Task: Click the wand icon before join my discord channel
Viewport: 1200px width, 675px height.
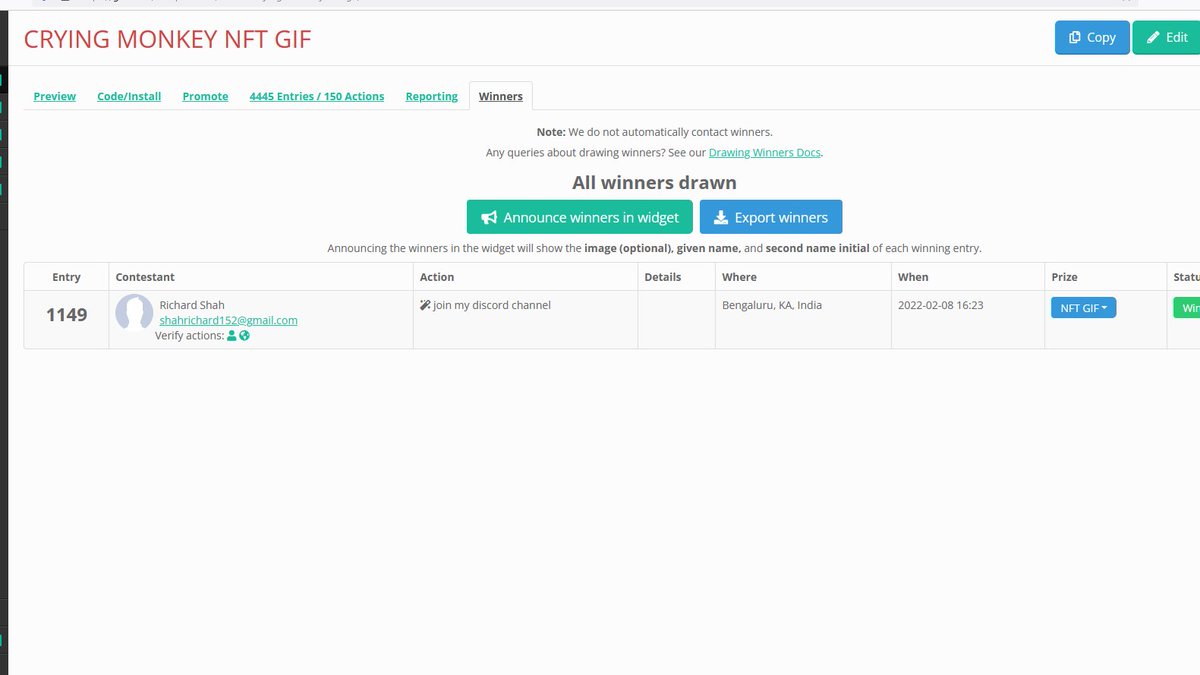Action: pyautogui.click(x=425, y=305)
